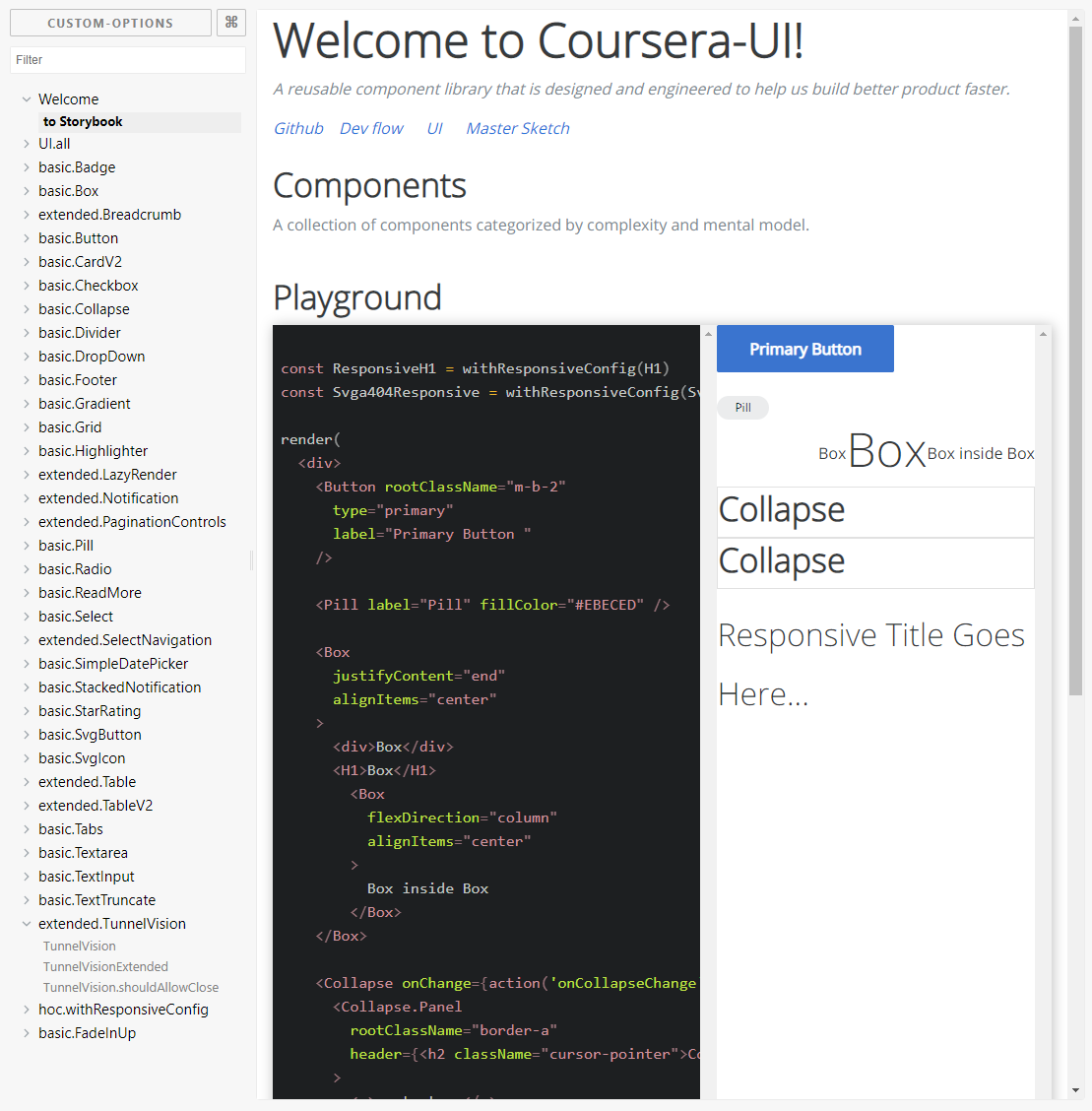Screen dimensions: 1092x1111
Task: Expand the basic.TextTruncate section
Action: point(97,900)
